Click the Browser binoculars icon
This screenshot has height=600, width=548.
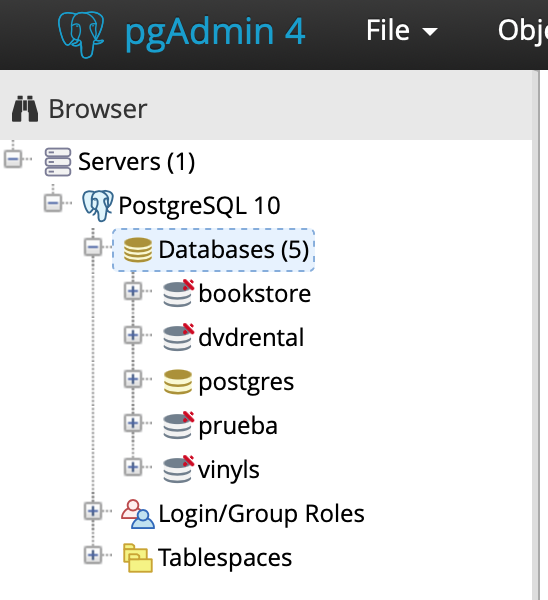pyautogui.click(x=25, y=109)
